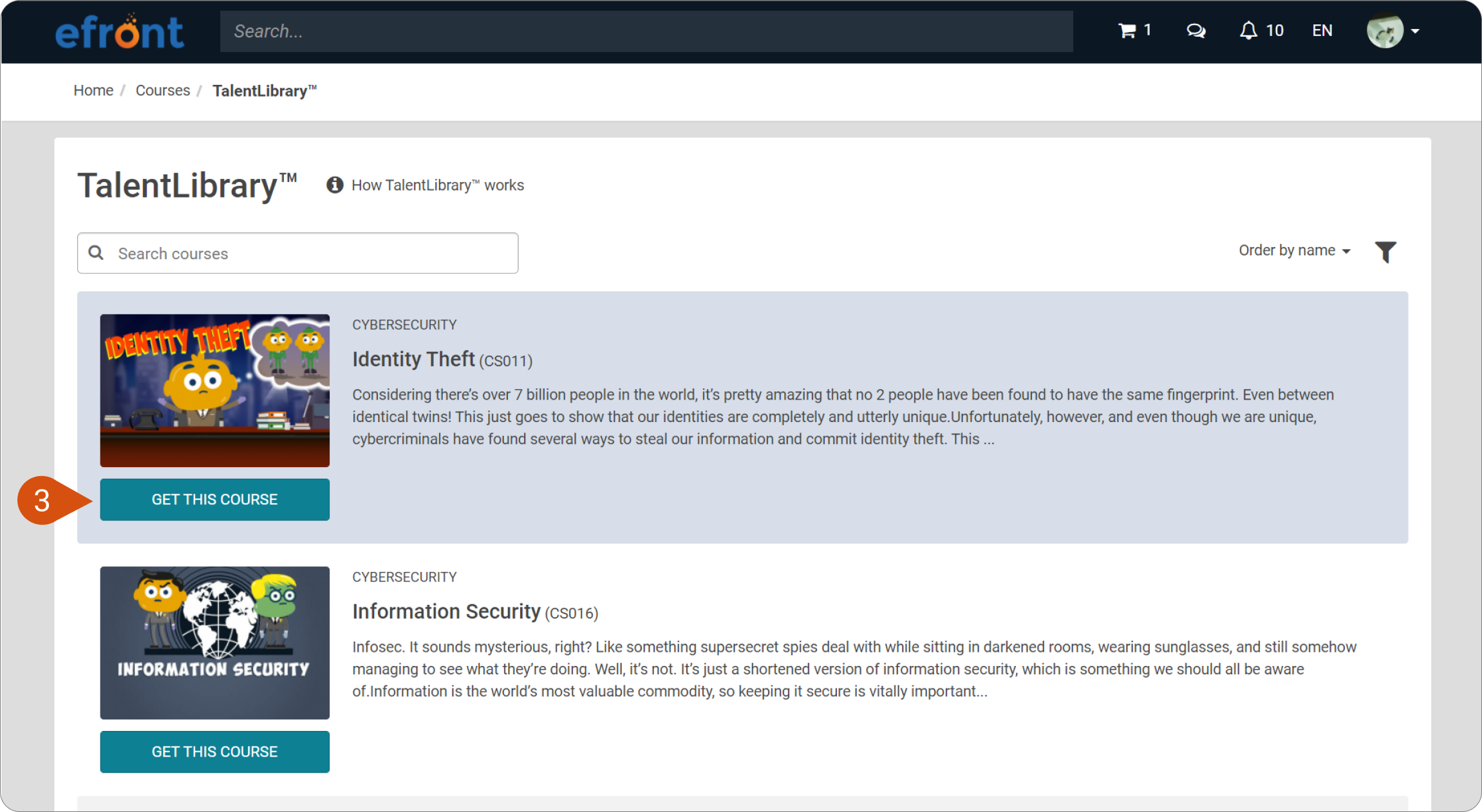
Task: Open the How TalentLibrary works link
Action: coord(438,185)
